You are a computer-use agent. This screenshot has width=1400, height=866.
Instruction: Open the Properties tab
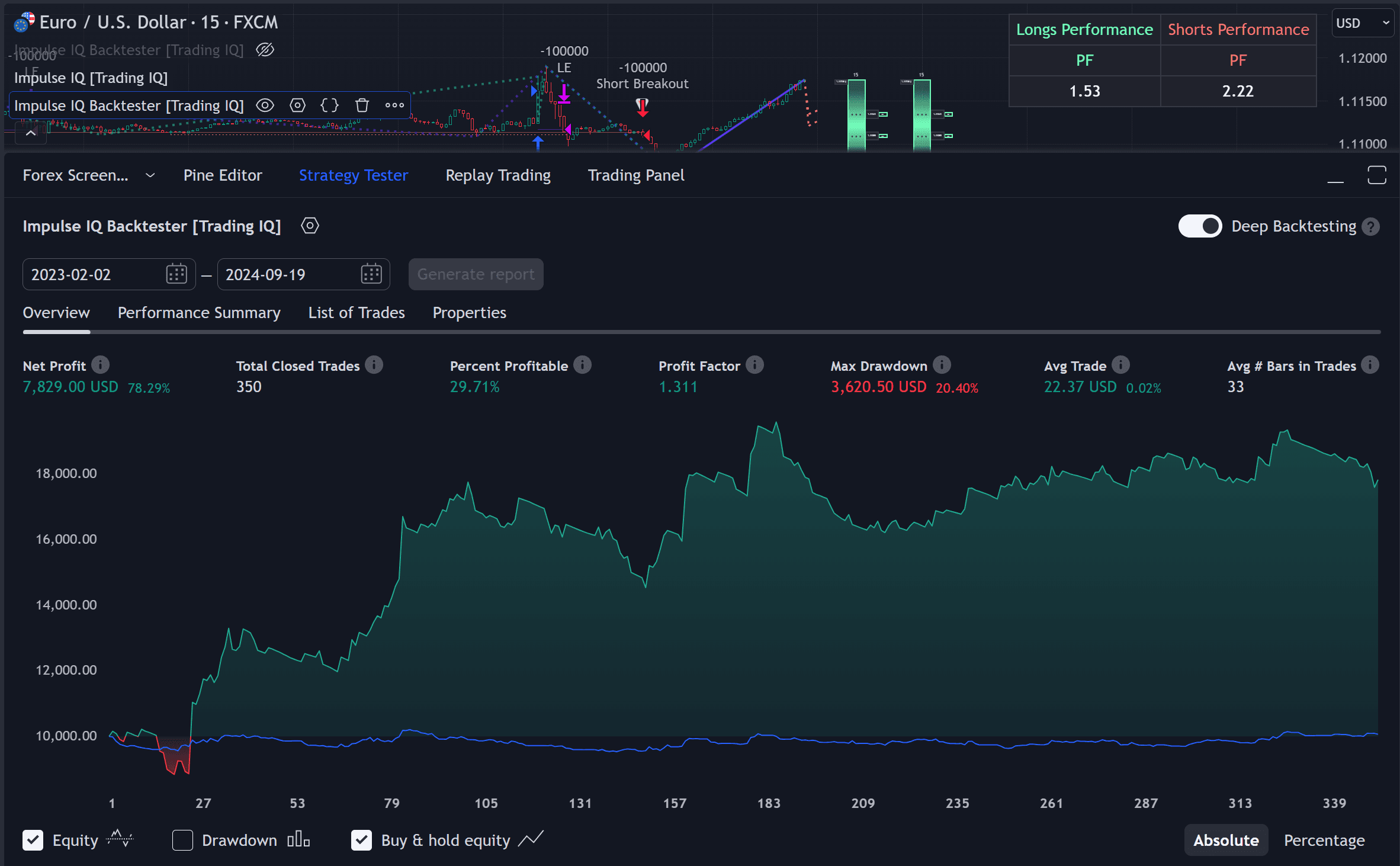(470, 313)
